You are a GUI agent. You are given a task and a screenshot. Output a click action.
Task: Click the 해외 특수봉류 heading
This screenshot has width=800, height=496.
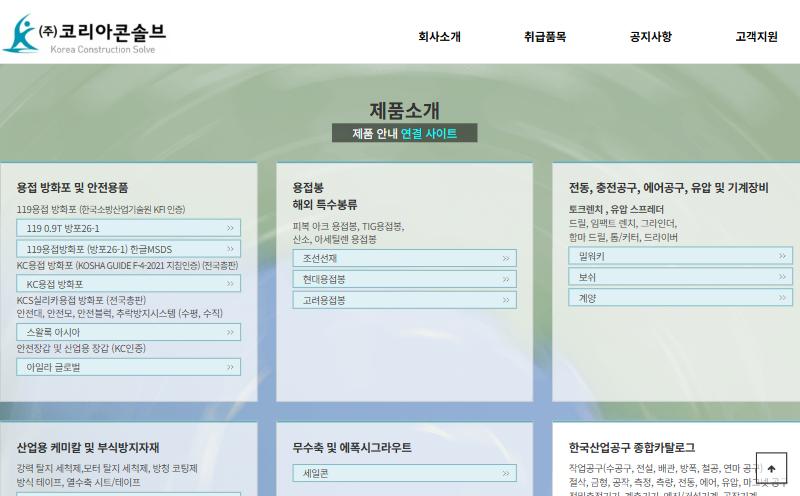pyautogui.click(x=324, y=205)
